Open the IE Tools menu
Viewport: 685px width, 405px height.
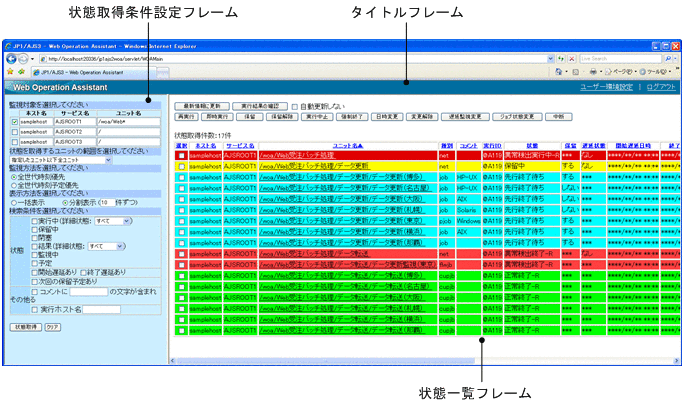(x=654, y=72)
